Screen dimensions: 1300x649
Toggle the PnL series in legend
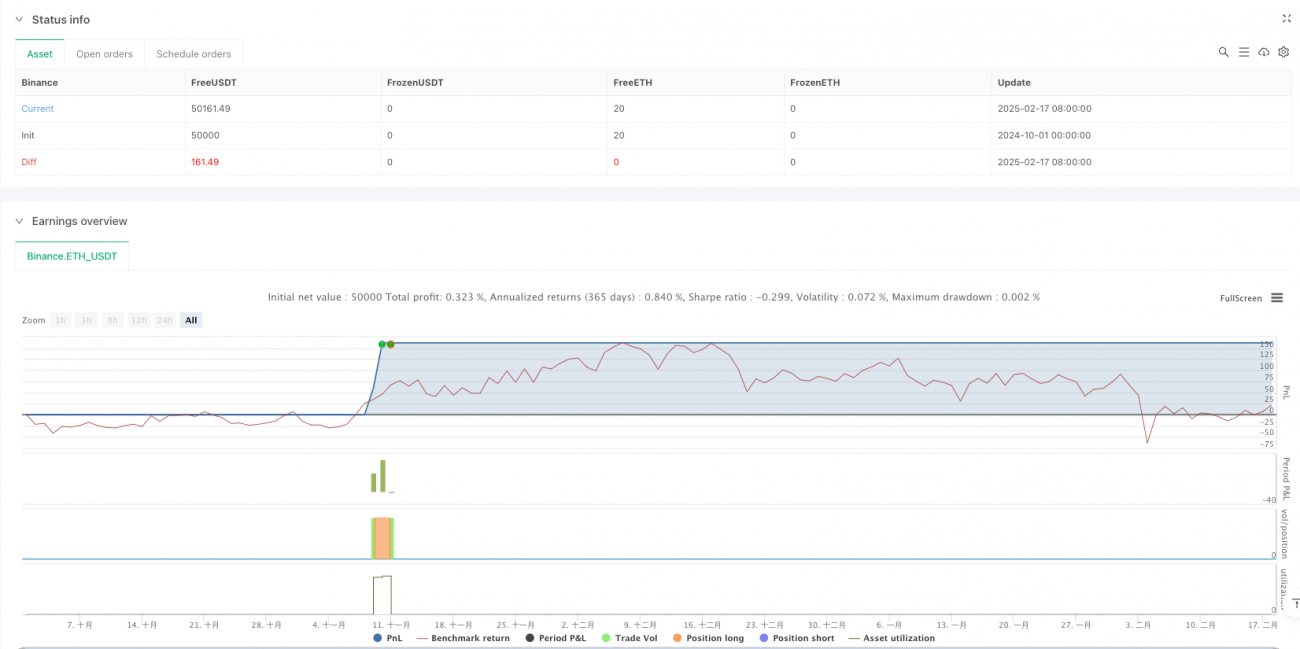pyautogui.click(x=390, y=638)
